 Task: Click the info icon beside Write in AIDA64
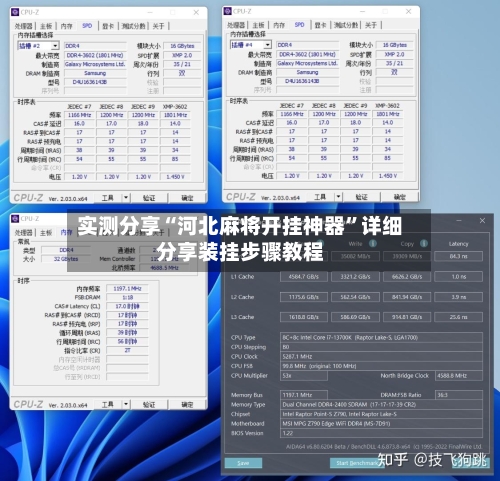point(373,243)
